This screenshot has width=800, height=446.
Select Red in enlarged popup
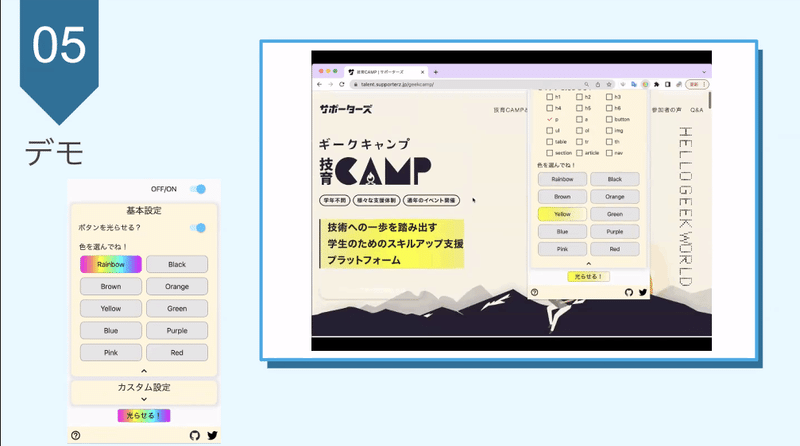point(177,353)
